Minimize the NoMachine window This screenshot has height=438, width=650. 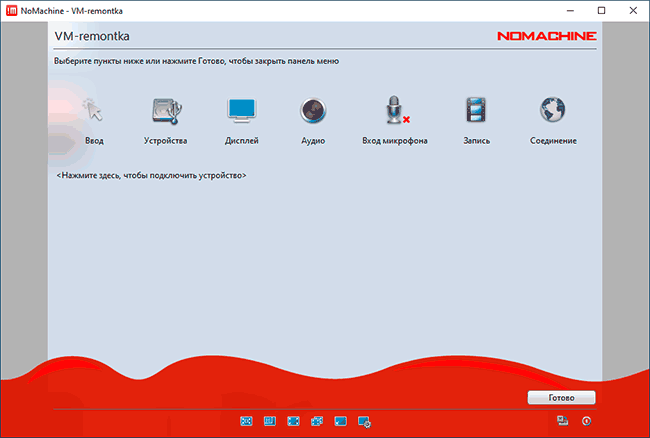tap(570, 11)
